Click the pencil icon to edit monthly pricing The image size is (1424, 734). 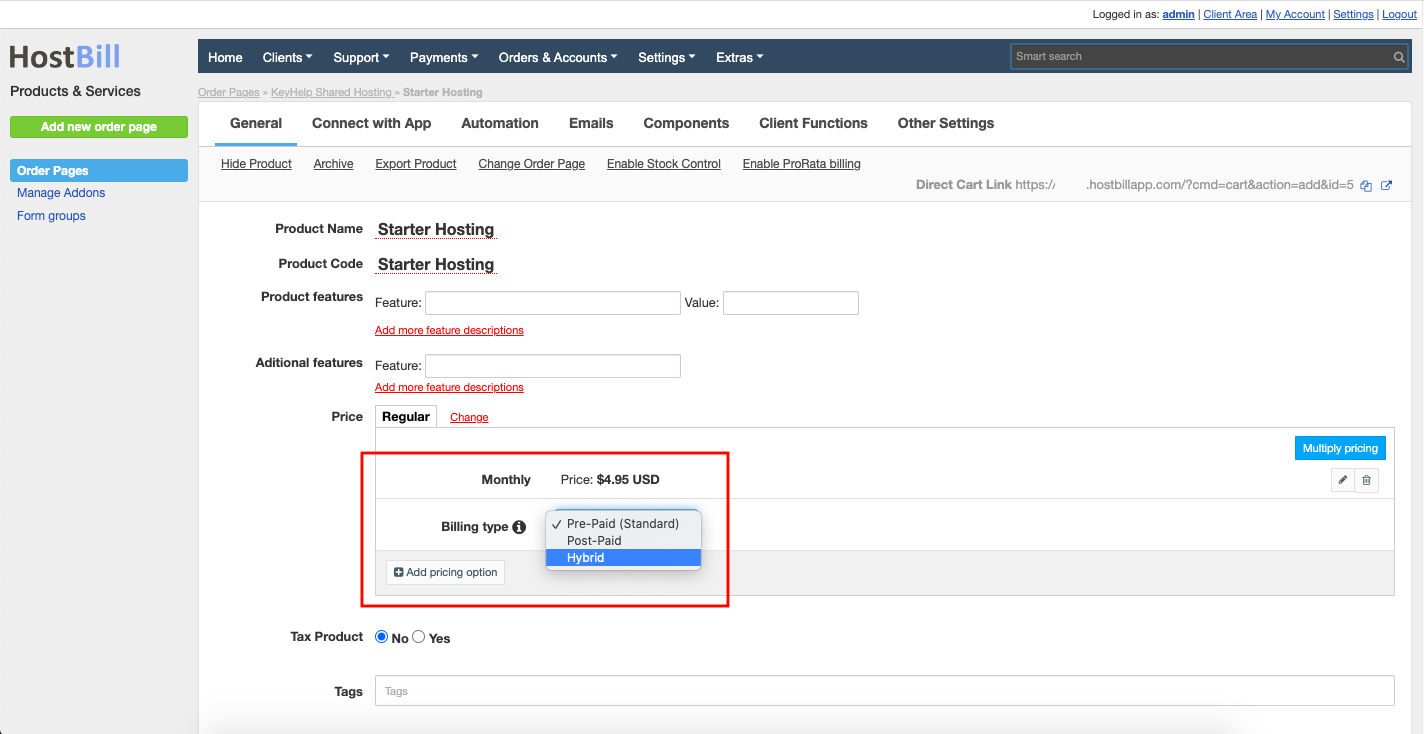point(1342,480)
